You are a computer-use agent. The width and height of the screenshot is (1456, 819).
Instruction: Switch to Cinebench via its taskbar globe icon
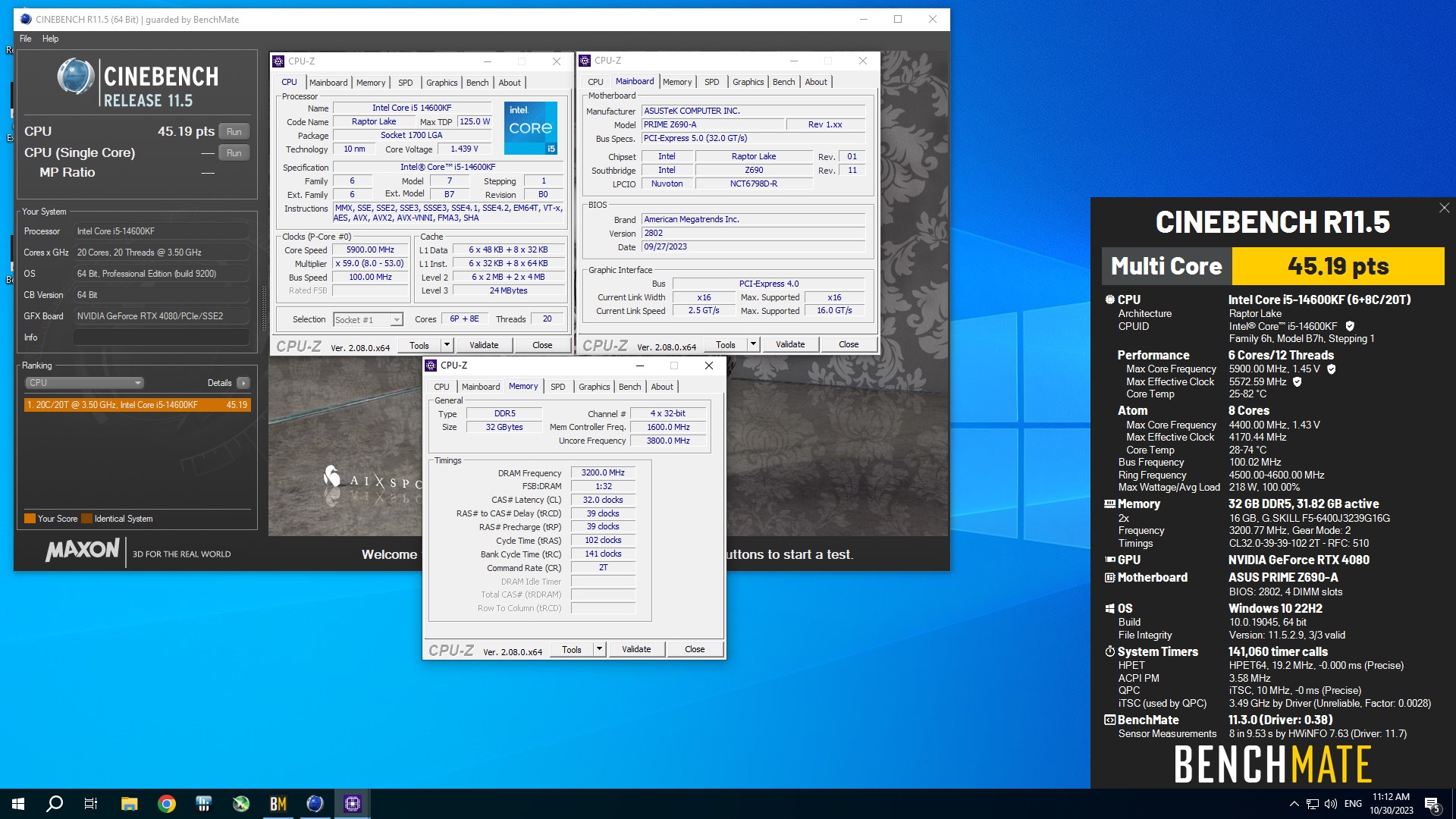coord(315,804)
